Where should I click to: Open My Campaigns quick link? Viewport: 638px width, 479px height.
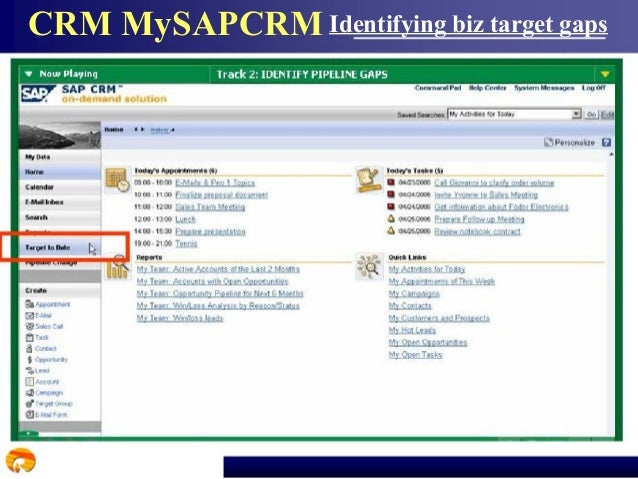pos(414,293)
